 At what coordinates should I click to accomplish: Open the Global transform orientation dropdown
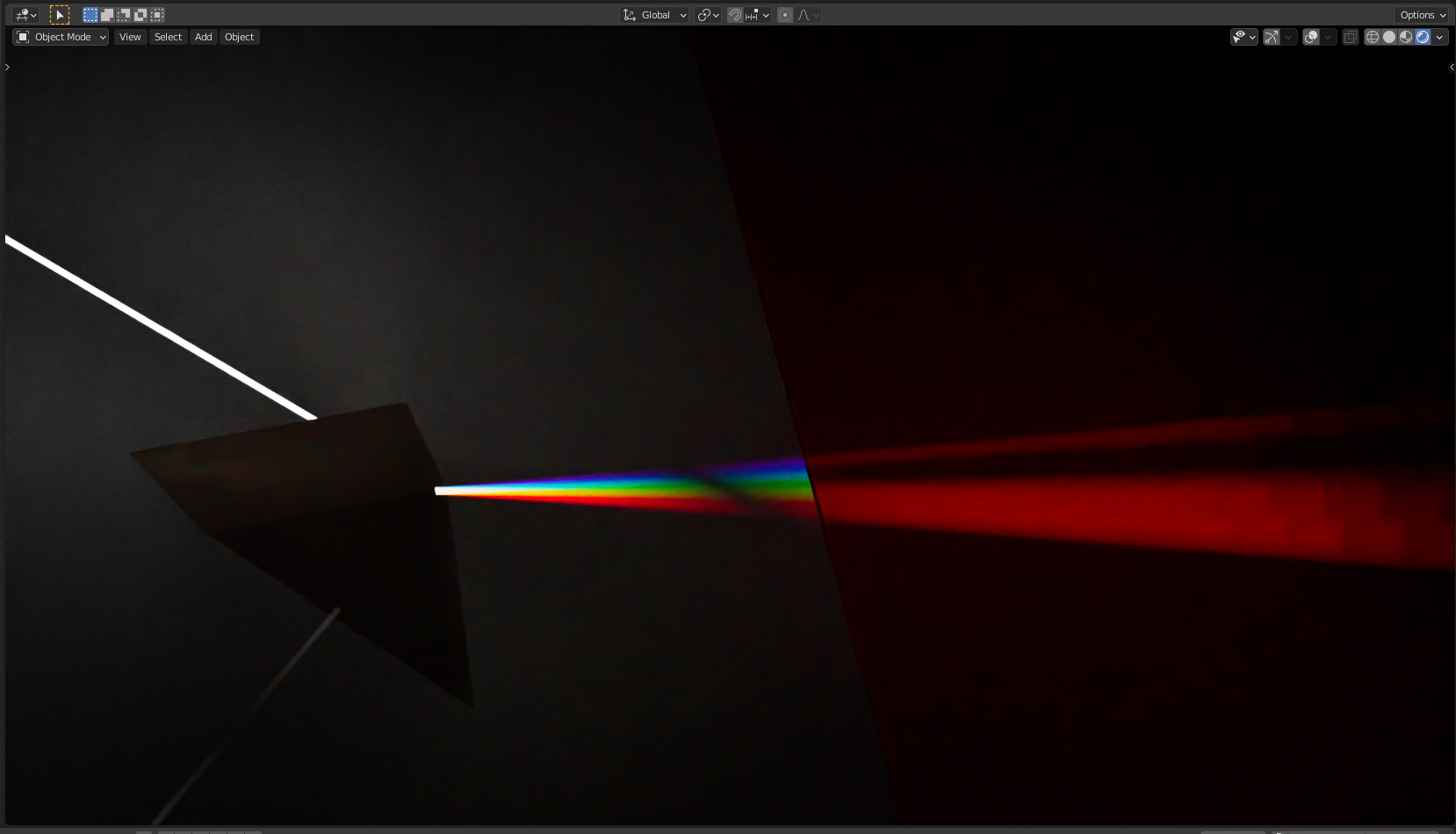click(654, 15)
